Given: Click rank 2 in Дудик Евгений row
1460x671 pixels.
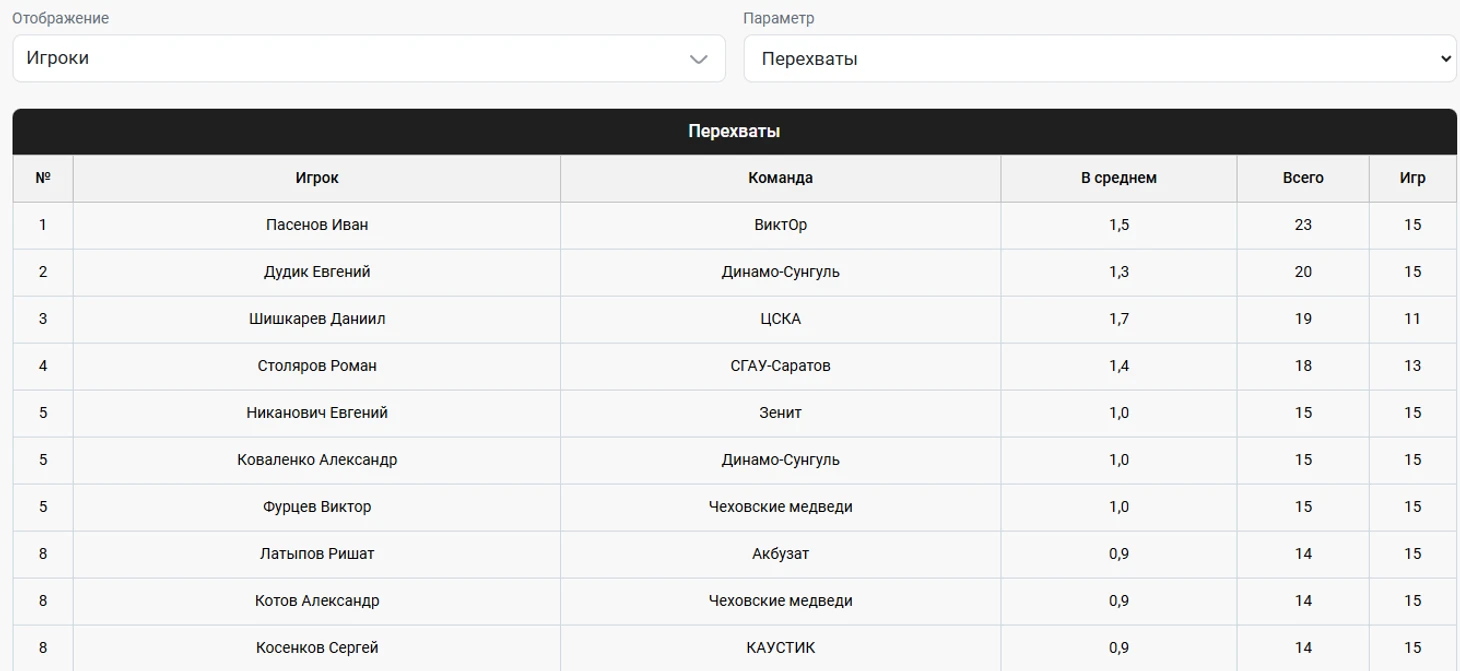Looking at the screenshot, I should (x=43, y=272).
